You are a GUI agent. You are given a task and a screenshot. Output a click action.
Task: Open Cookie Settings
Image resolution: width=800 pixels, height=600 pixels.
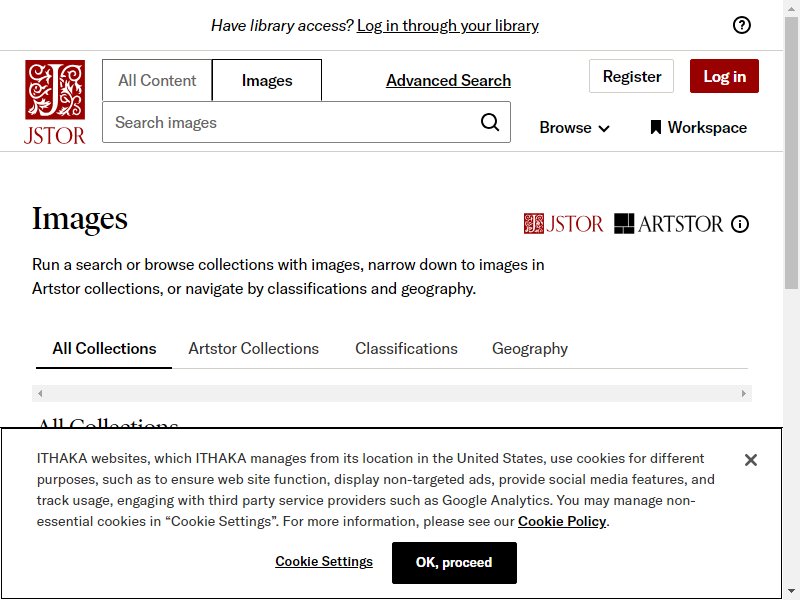(x=324, y=561)
